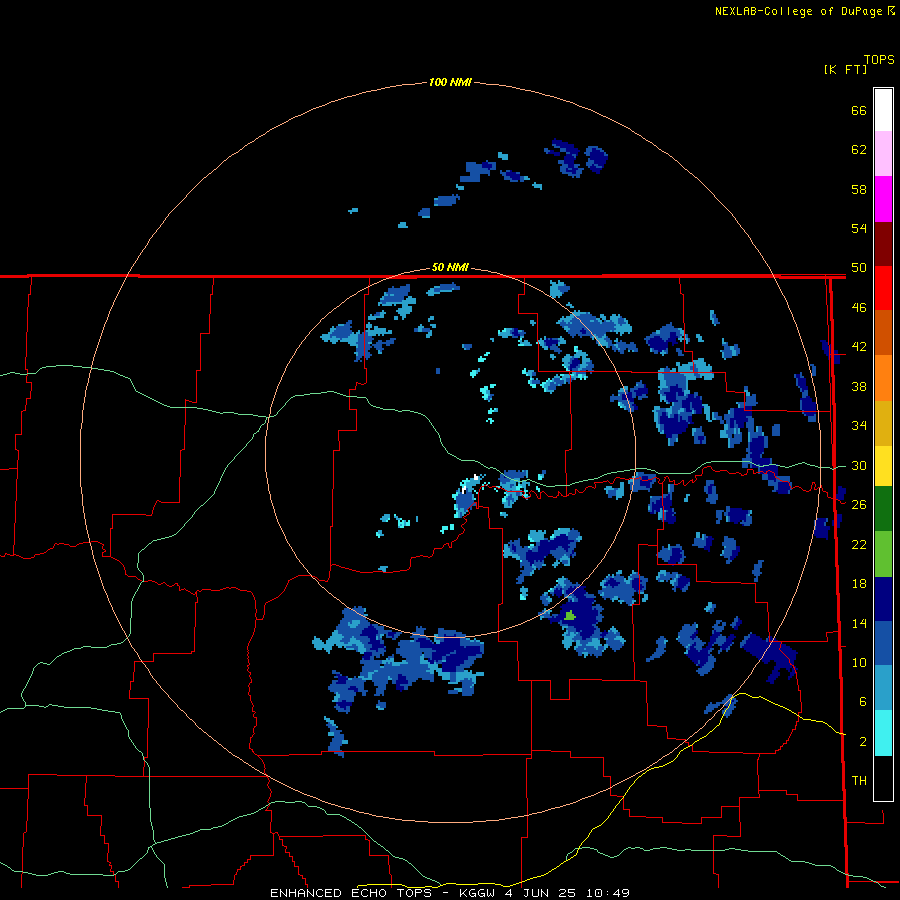Click the "TOPS" legend heading

tap(879, 60)
